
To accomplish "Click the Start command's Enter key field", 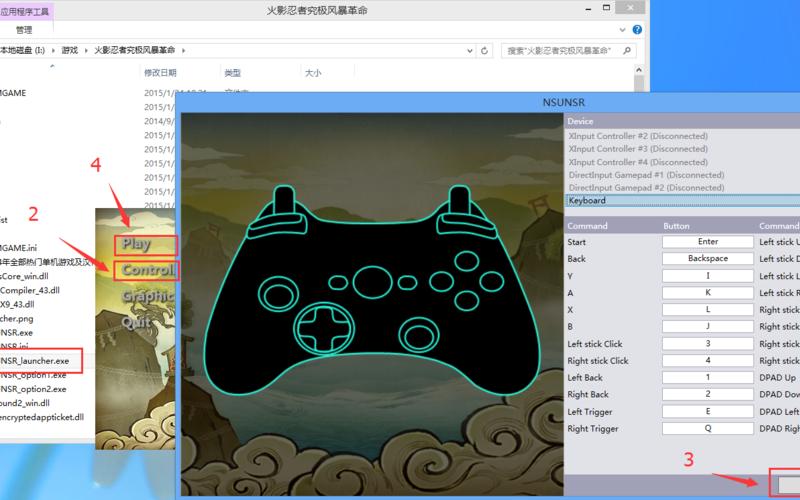I will click(x=708, y=242).
